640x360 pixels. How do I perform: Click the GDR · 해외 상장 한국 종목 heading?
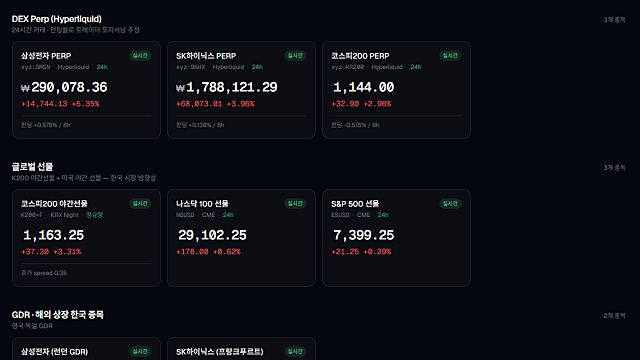pos(58,315)
